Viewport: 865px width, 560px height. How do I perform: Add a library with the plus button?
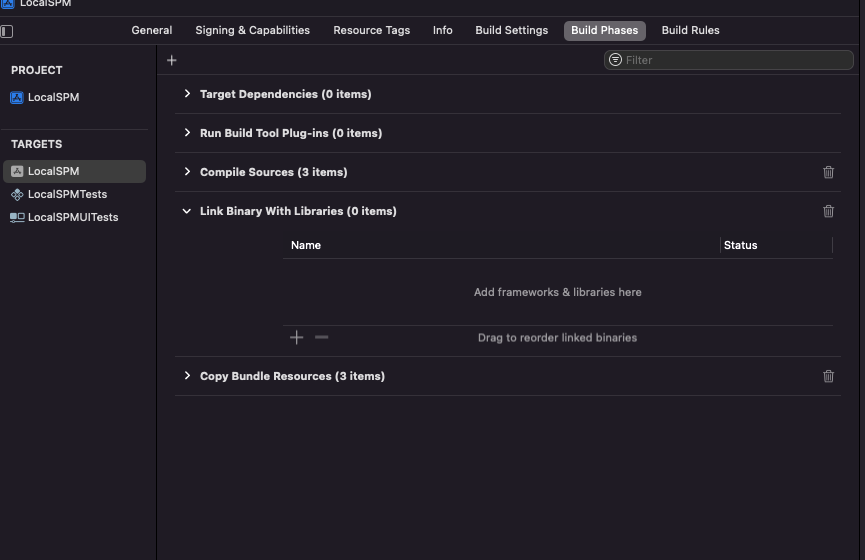click(x=296, y=337)
